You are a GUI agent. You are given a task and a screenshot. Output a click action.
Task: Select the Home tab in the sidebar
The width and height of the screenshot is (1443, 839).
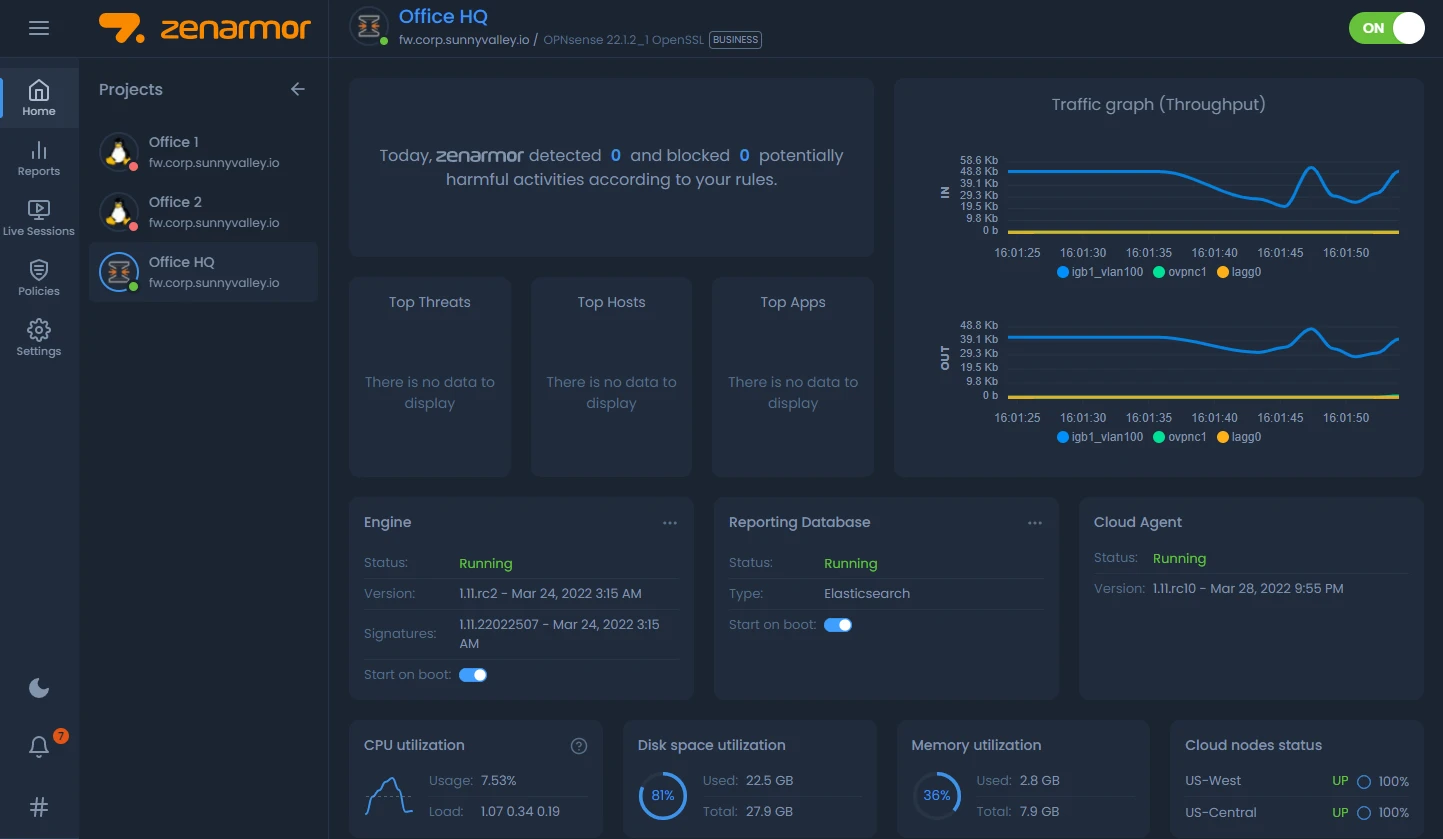[39, 97]
